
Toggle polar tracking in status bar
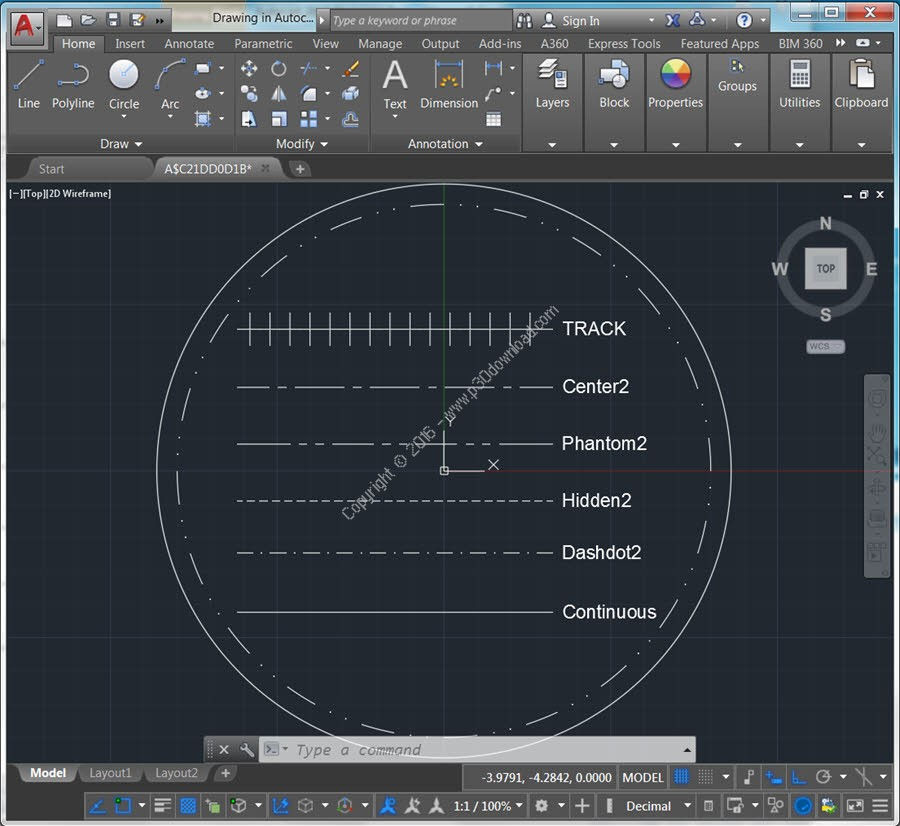[824, 777]
